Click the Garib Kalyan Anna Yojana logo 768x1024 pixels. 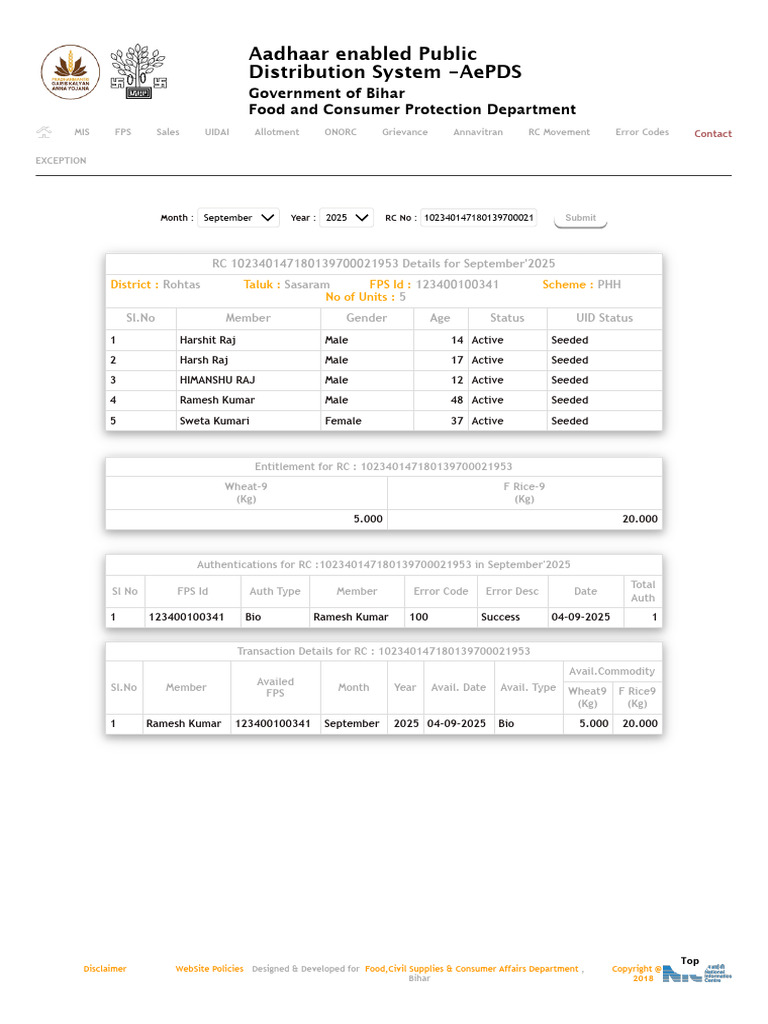tap(71, 72)
